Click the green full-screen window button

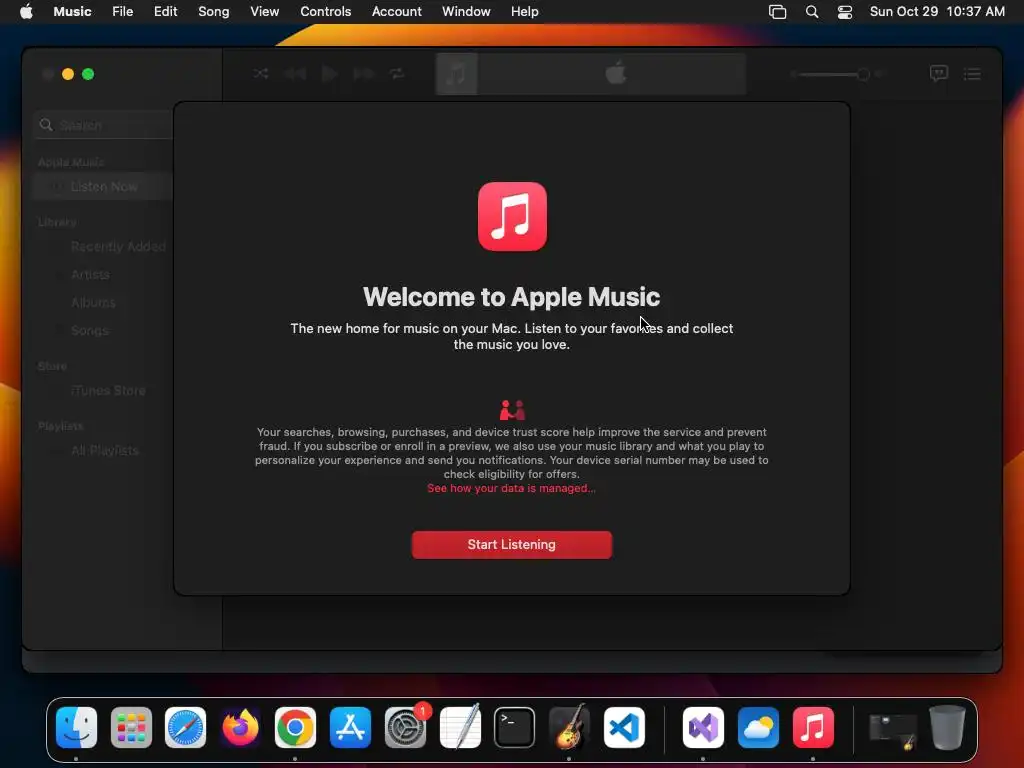(x=88, y=74)
